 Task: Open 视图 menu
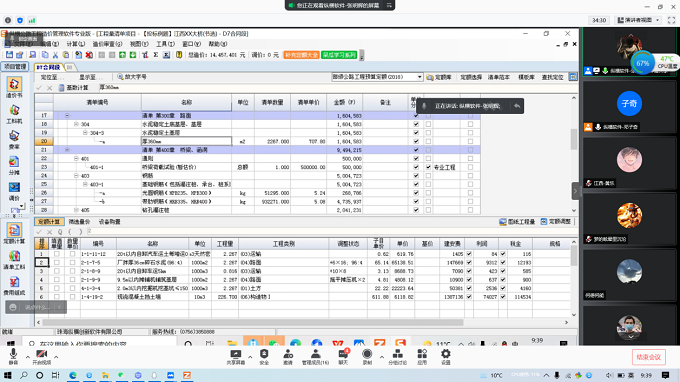139,44
